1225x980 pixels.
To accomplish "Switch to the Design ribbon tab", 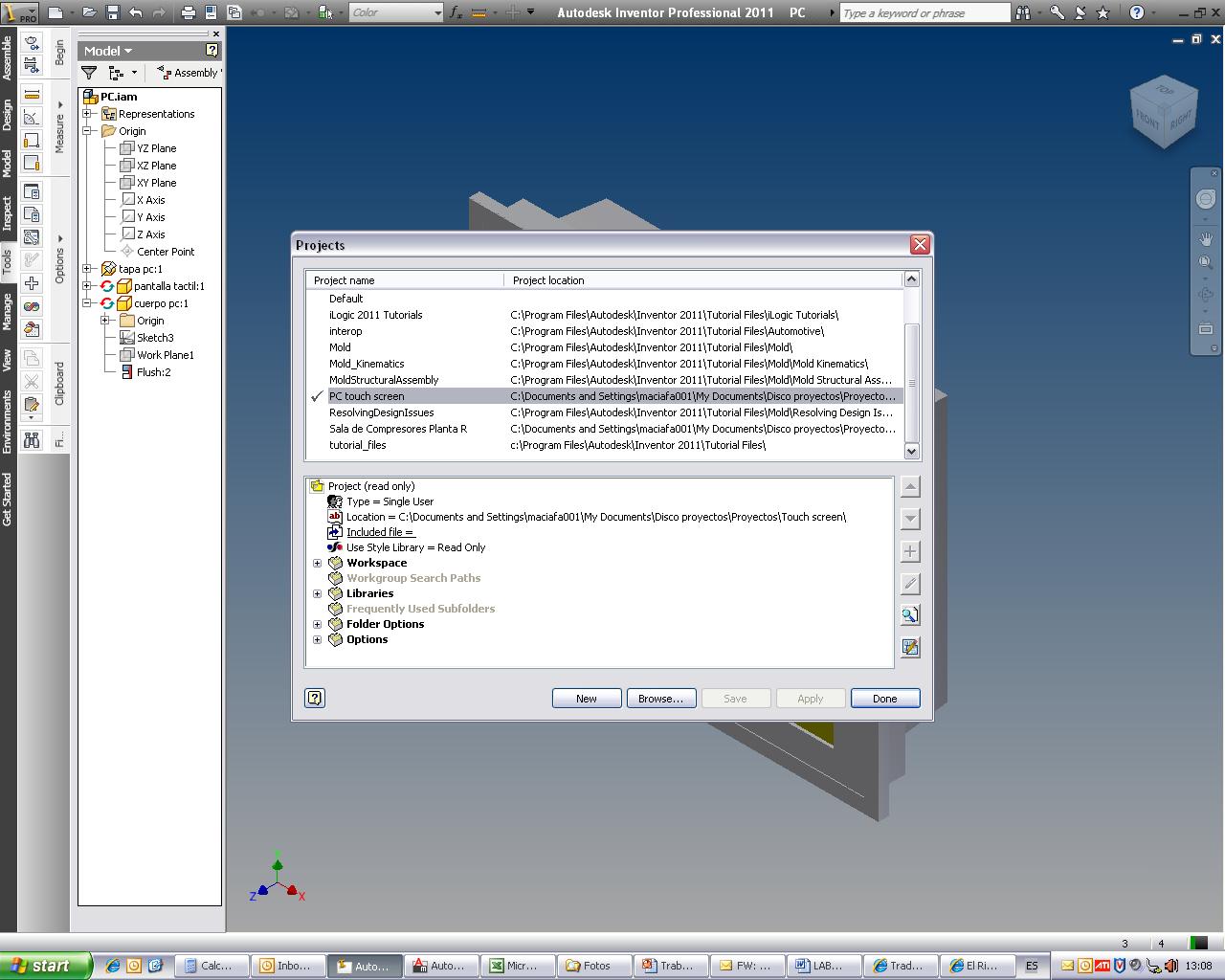I will [x=8, y=115].
